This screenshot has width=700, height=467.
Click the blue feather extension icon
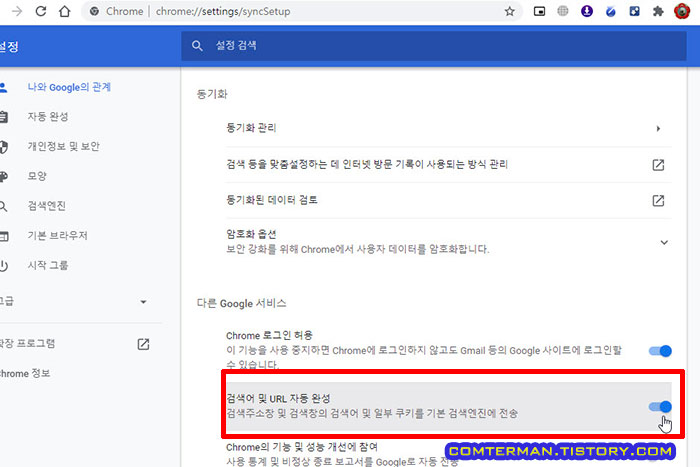tap(611, 12)
